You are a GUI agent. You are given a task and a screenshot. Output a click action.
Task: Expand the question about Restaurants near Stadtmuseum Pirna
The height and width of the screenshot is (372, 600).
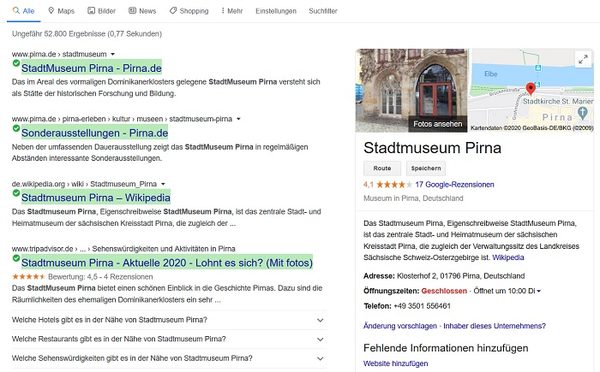(x=168, y=339)
